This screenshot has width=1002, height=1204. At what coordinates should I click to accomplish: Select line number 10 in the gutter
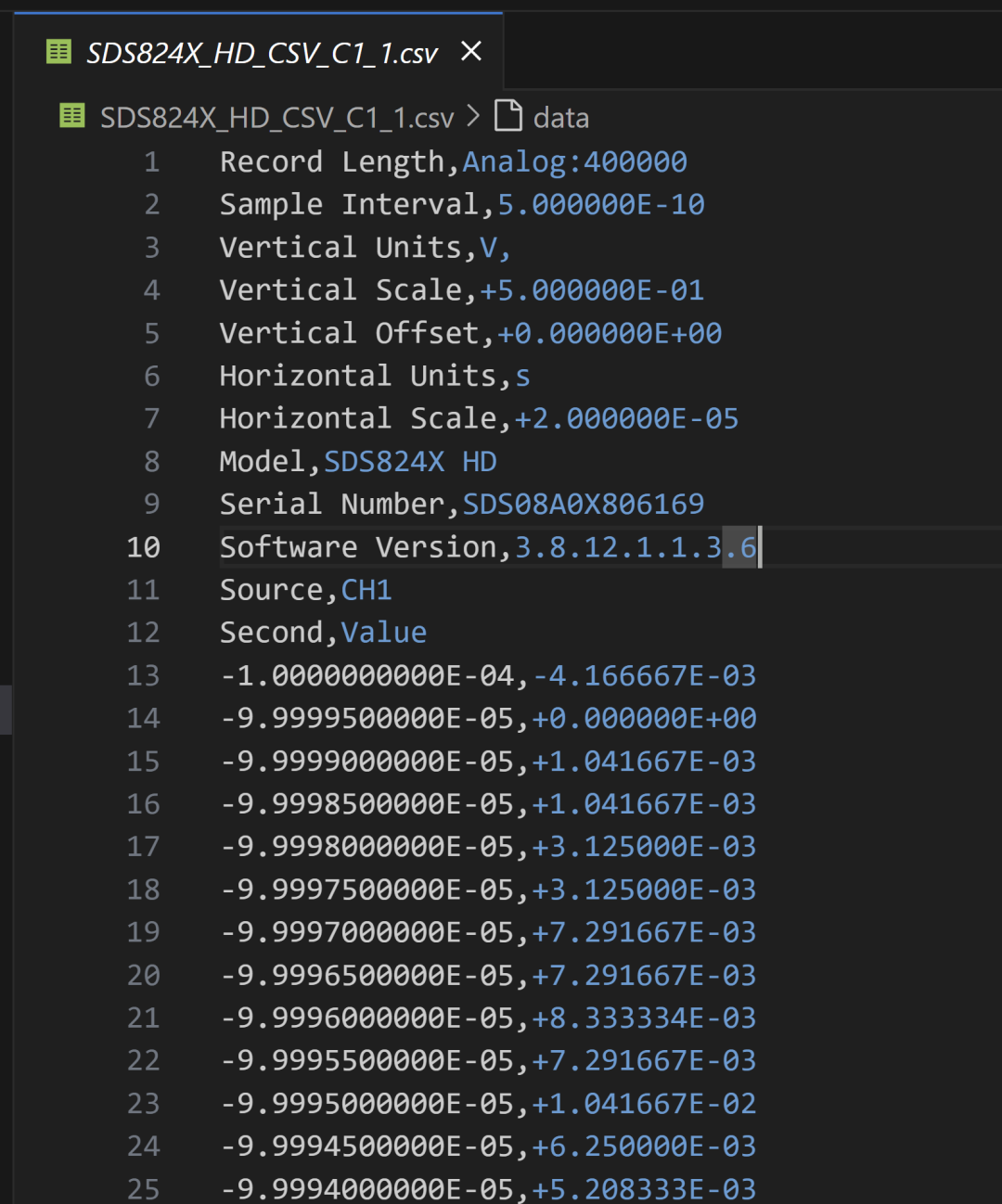144,547
